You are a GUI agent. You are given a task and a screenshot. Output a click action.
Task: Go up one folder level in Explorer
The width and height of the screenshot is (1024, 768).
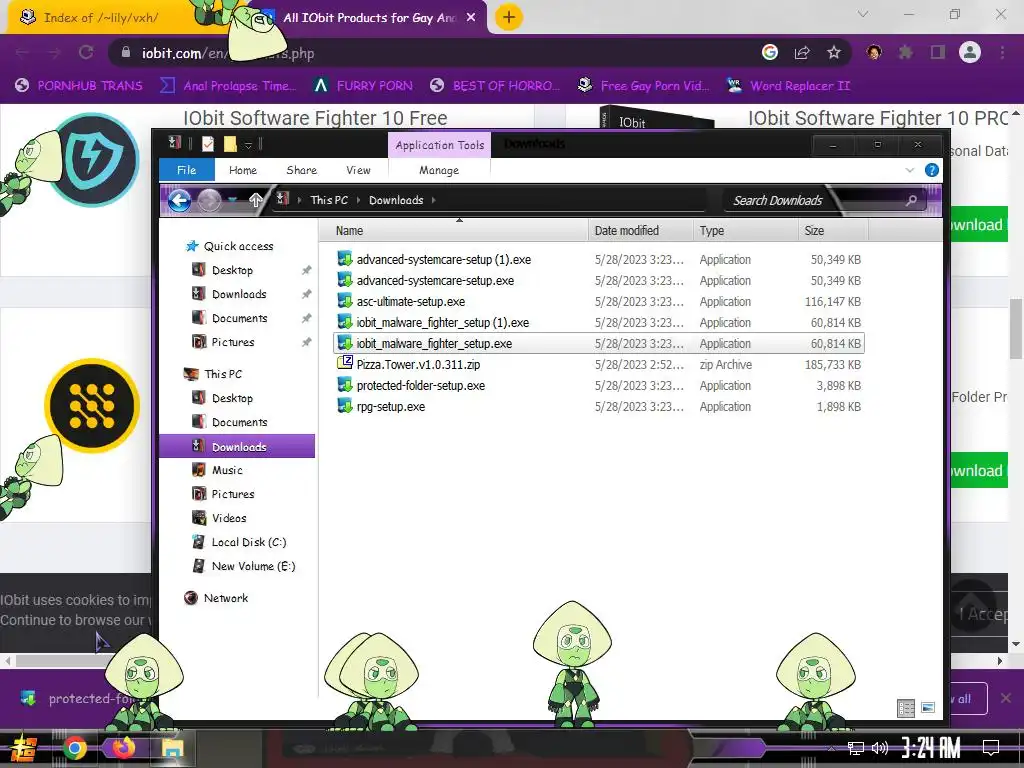[x=256, y=200]
